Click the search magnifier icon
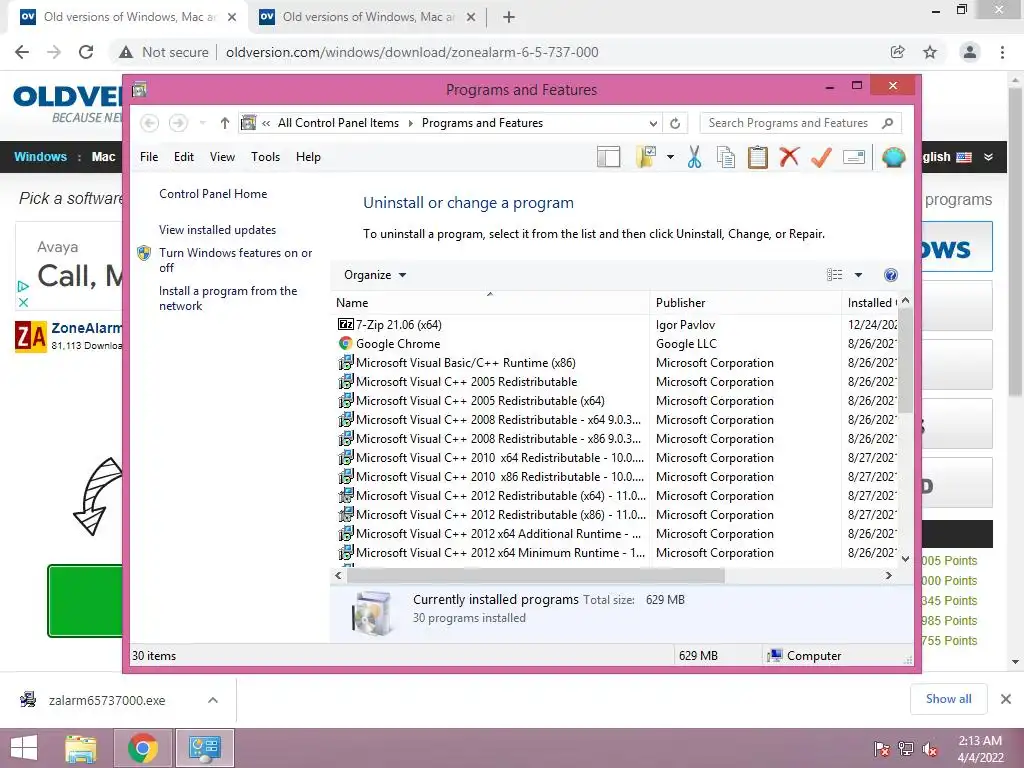Image resolution: width=1024 pixels, height=768 pixels. (x=887, y=123)
